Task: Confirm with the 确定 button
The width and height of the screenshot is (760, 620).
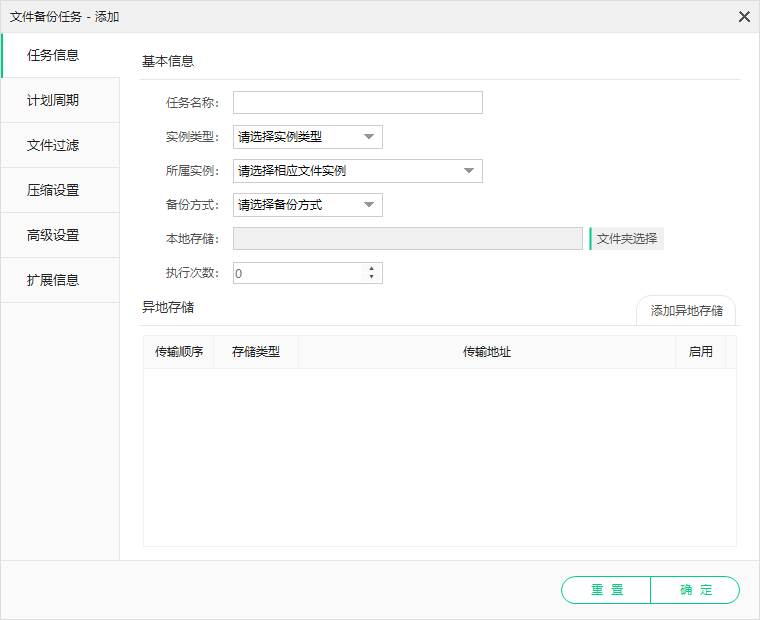Action: [695, 590]
